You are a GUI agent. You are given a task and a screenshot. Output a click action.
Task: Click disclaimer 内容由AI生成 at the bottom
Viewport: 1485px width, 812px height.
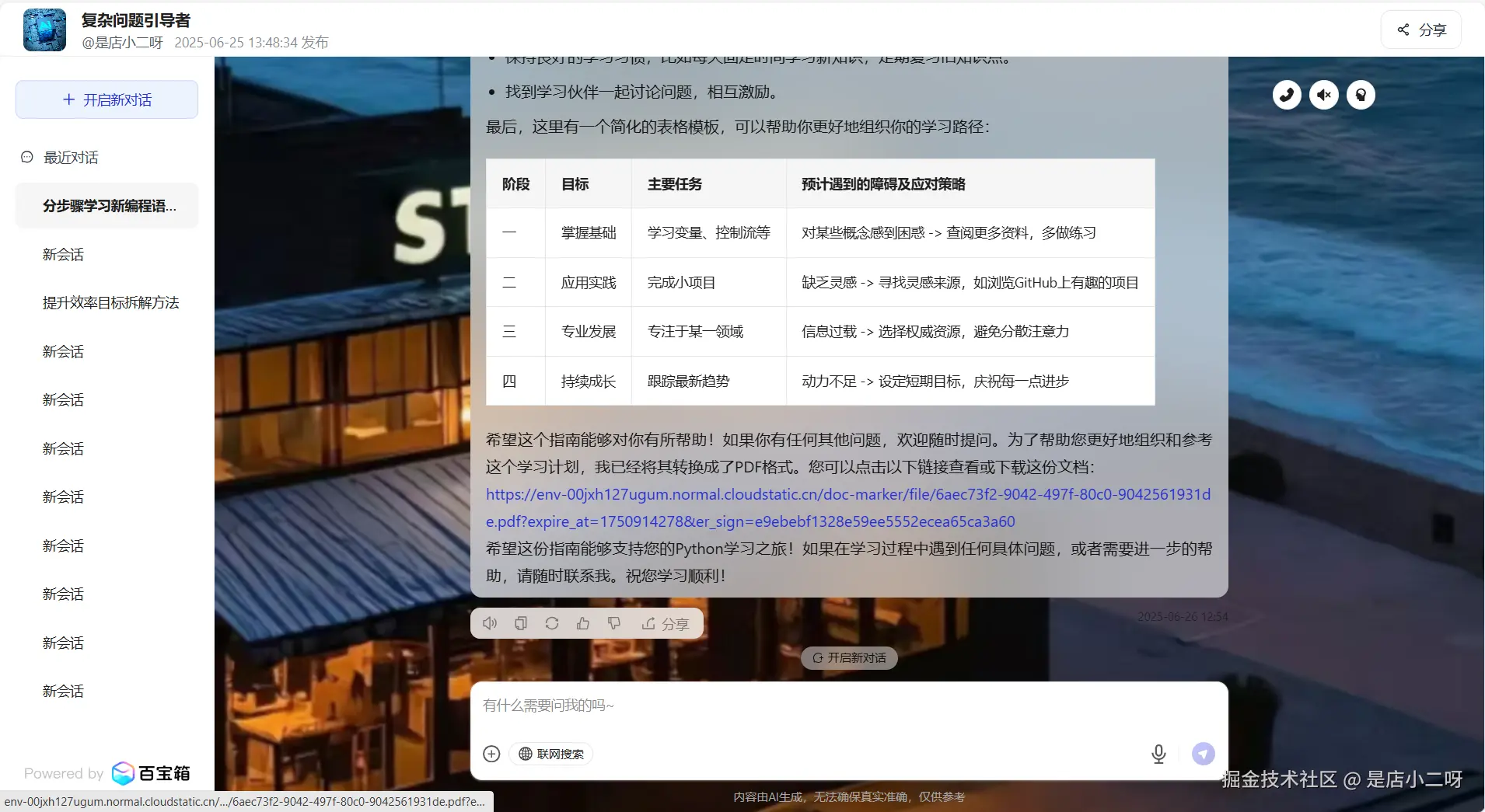tap(849, 797)
